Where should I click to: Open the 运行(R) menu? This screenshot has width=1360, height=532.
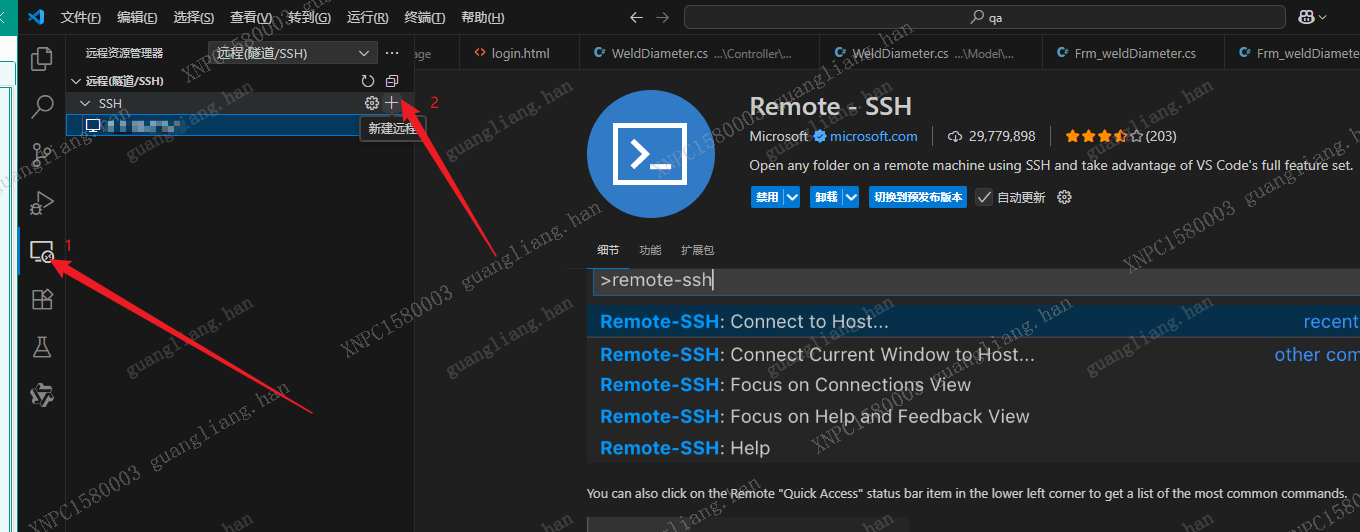tap(368, 17)
